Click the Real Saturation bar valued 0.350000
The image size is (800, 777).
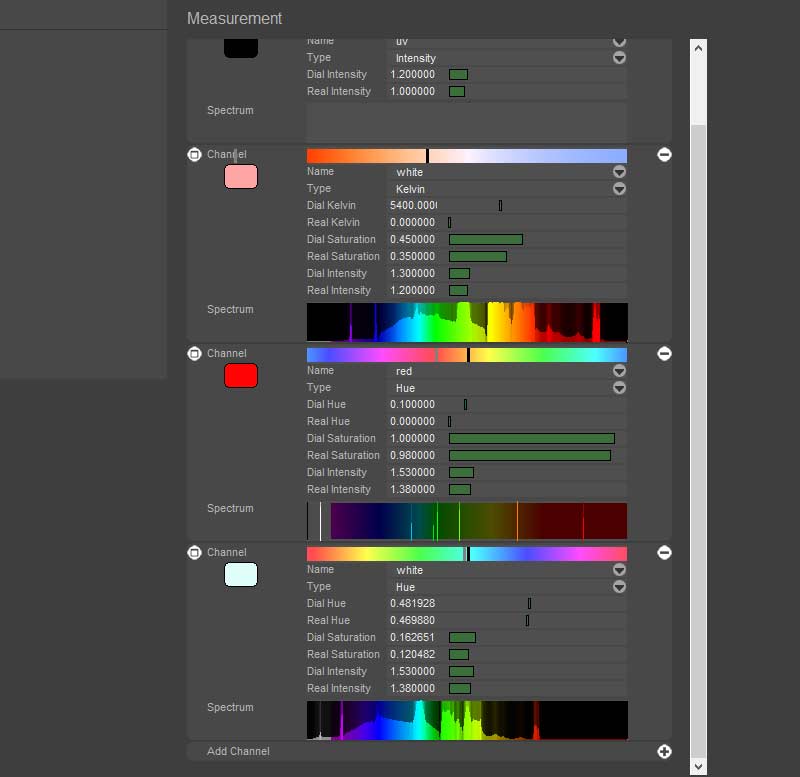point(478,257)
